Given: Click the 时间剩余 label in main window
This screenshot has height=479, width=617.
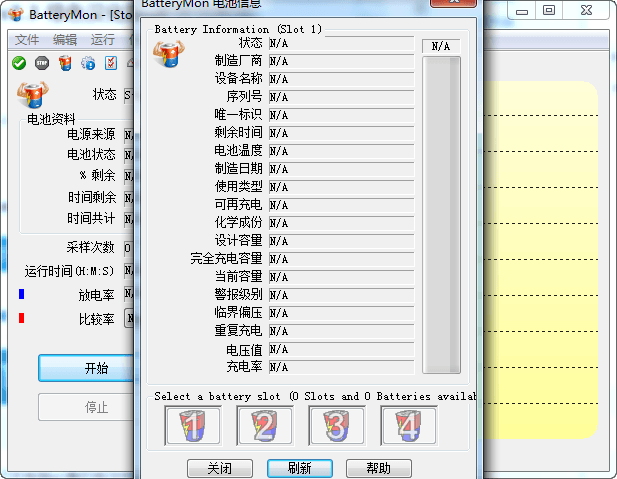Looking at the screenshot, I should click(x=92, y=197).
